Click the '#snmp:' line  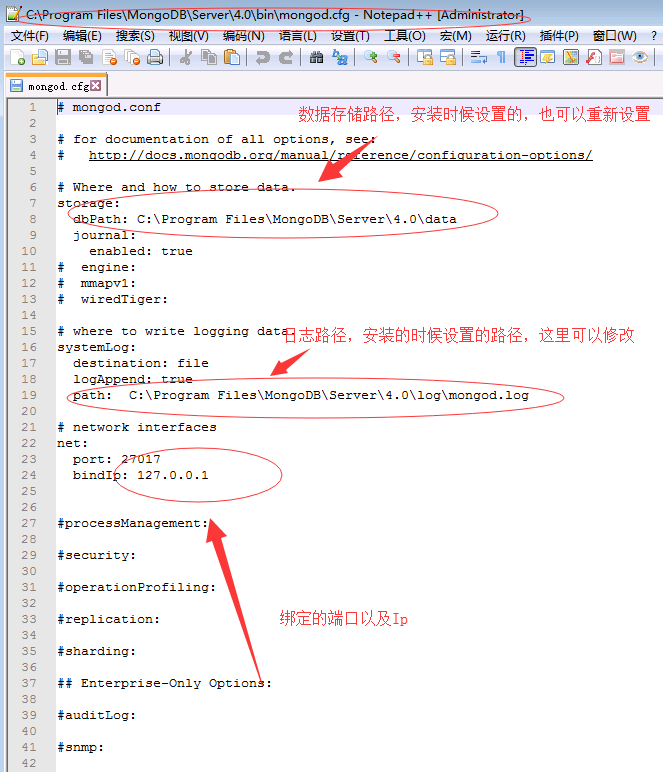click(x=81, y=747)
